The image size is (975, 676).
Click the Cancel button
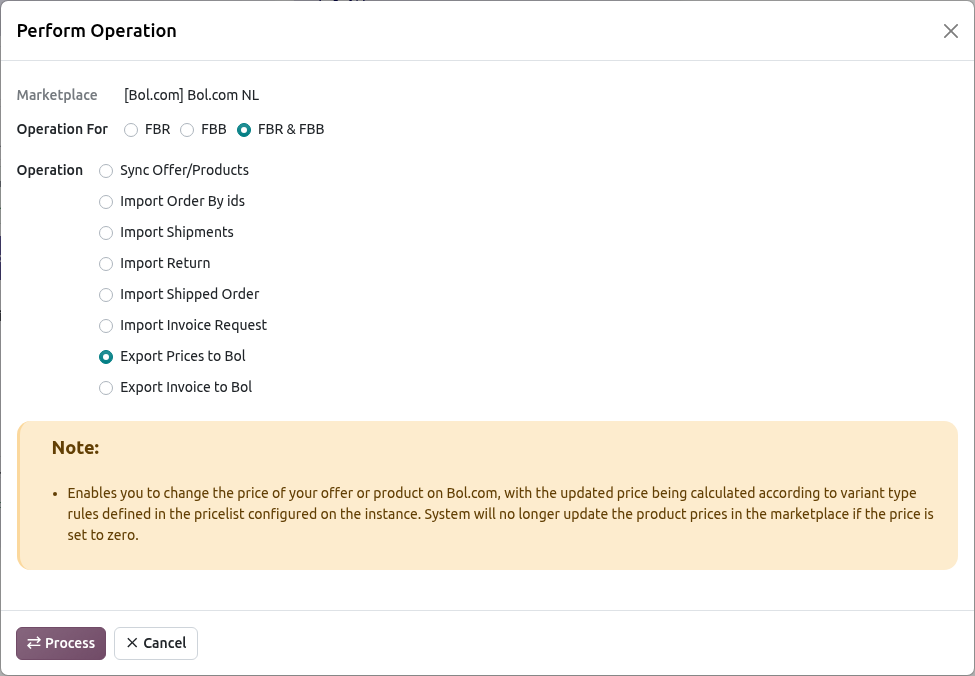(156, 643)
